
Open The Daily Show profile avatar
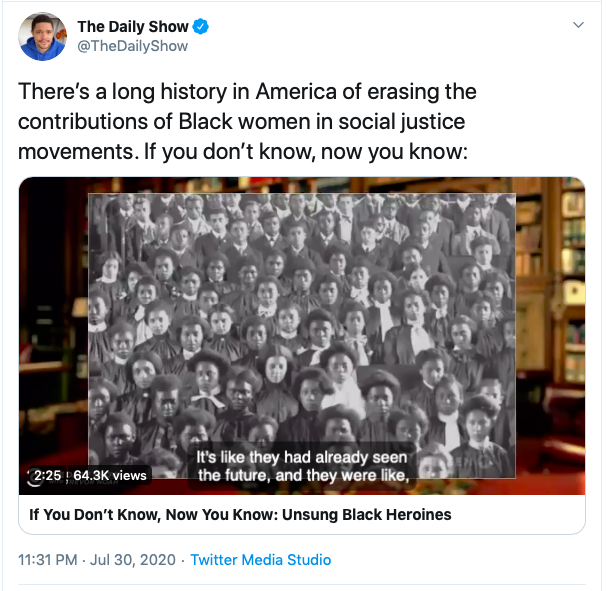coord(42,36)
